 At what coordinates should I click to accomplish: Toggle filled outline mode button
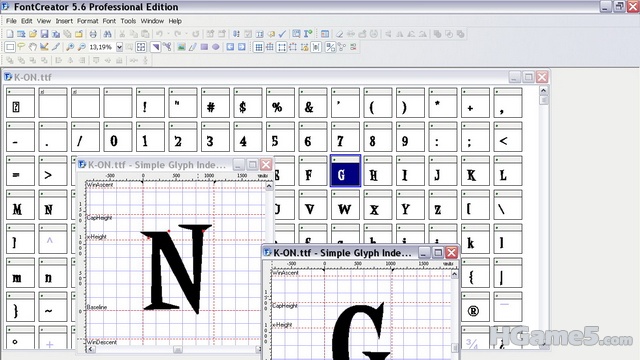click(156, 47)
